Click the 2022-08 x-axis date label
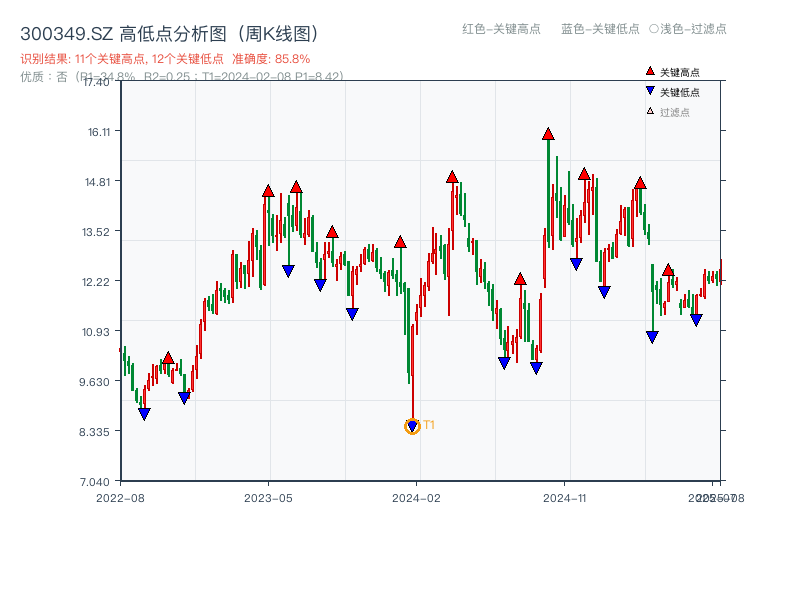Viewport: 800px width, 600px height. [120, 498]
